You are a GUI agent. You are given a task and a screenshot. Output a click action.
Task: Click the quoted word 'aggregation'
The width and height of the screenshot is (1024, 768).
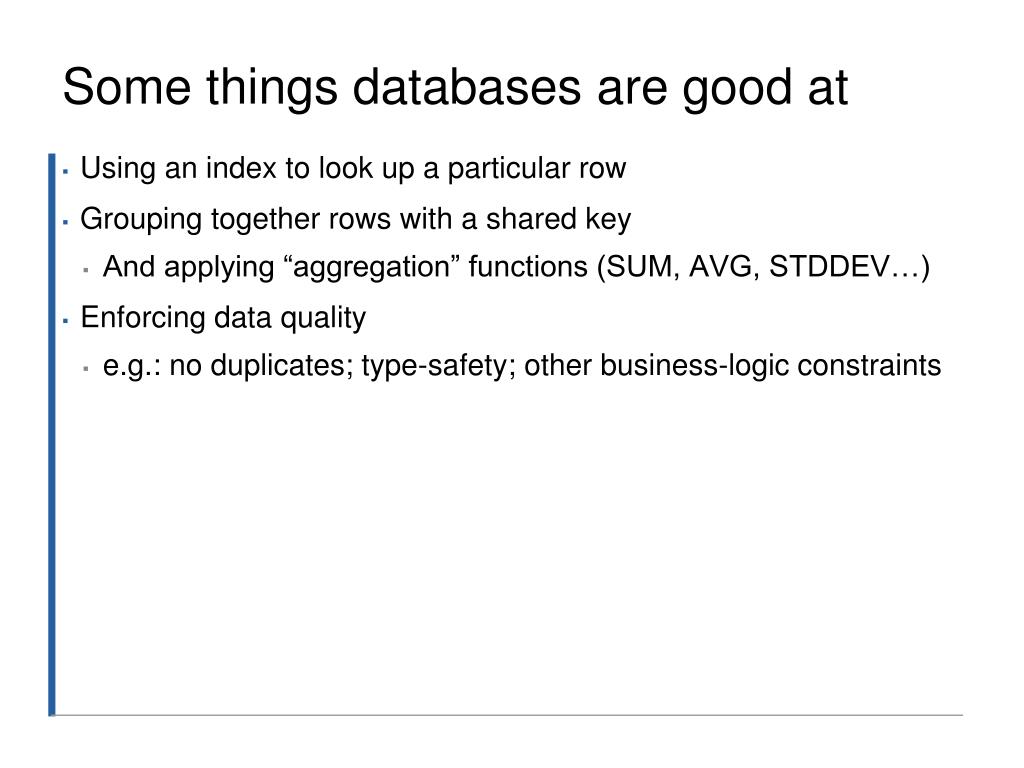[372, 268]
